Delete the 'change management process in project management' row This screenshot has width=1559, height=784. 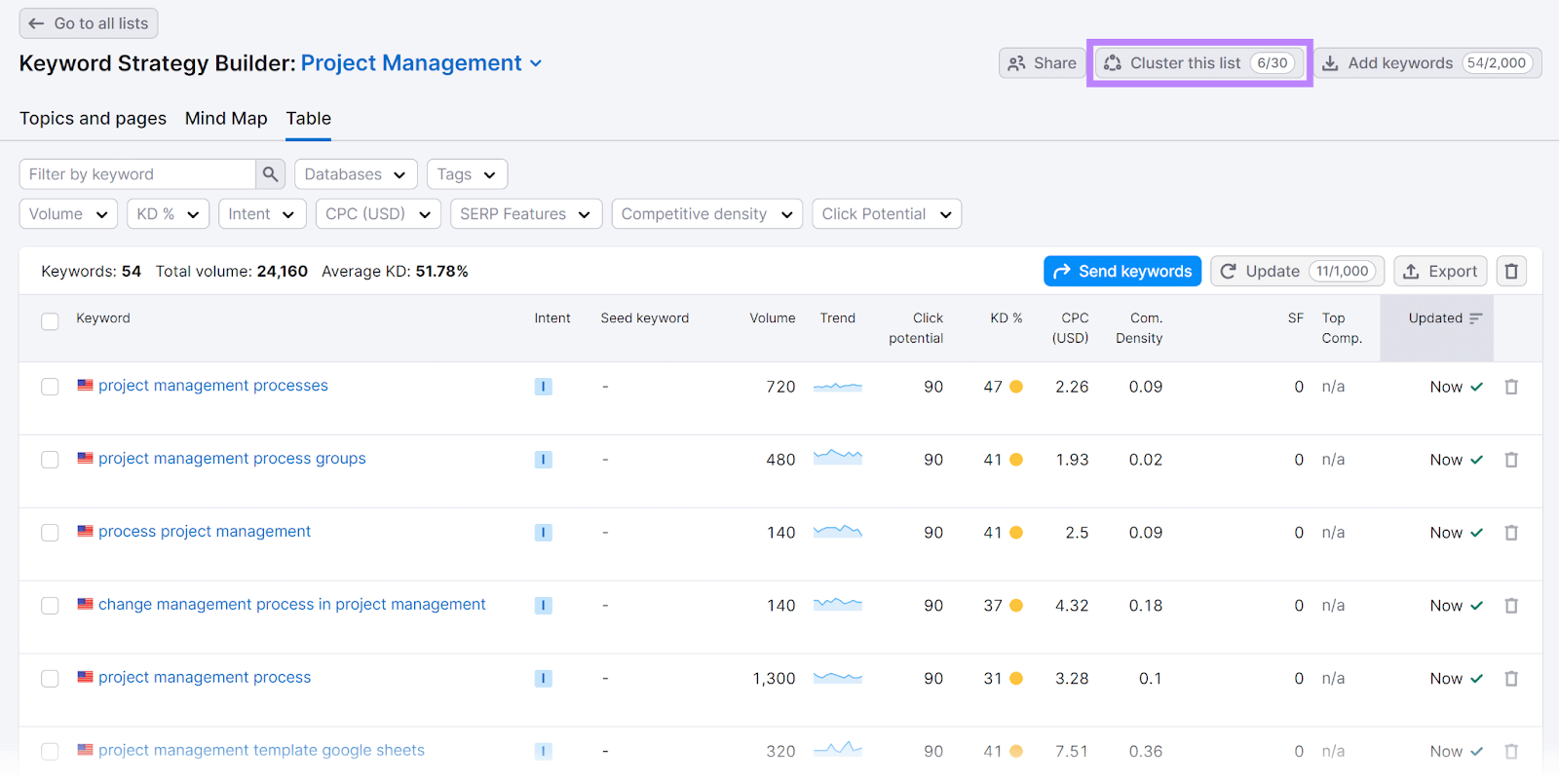click(1511, 606)
